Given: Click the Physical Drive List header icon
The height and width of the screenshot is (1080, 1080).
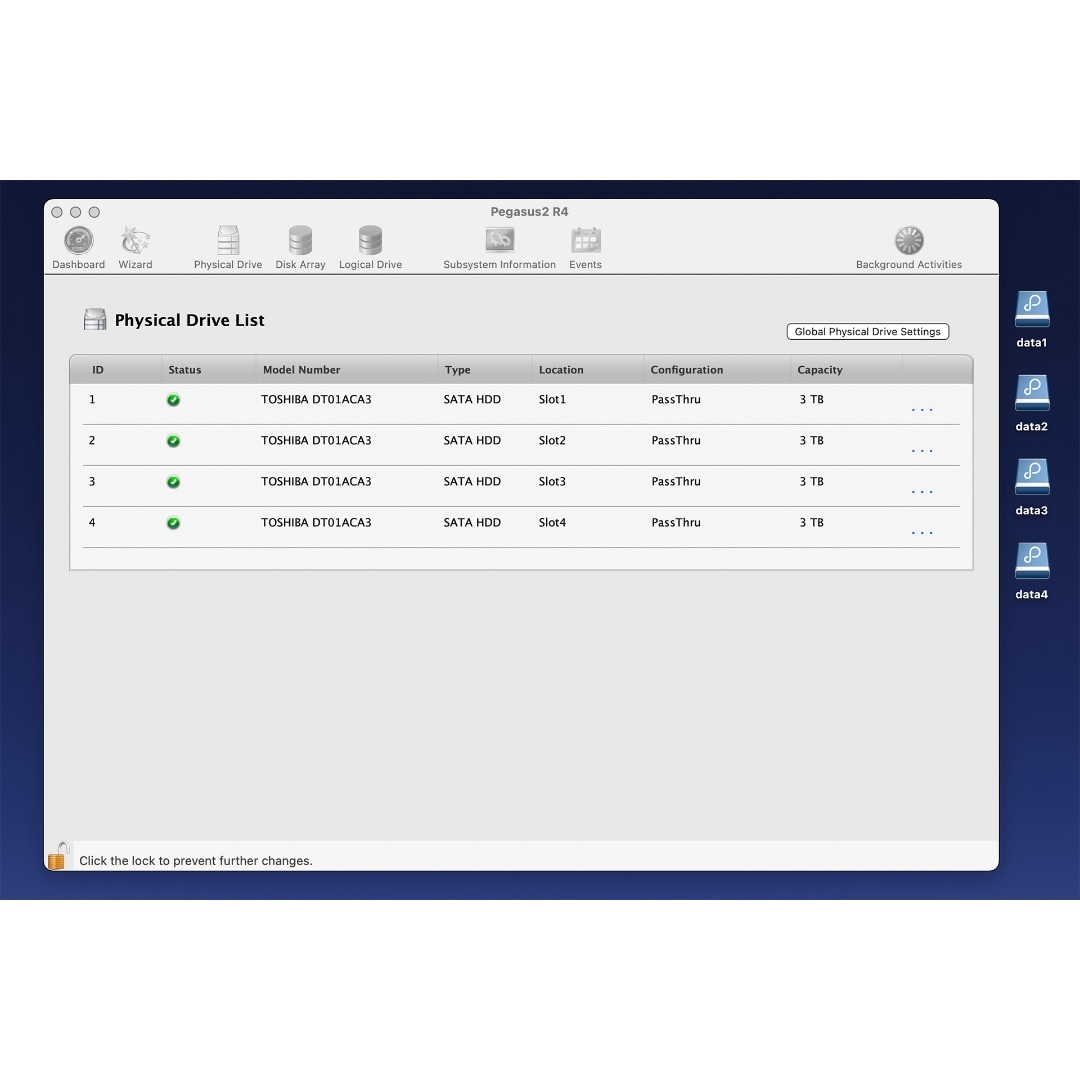Looking at the screenshot, I should pyautogui.click(x=95, y=320).
